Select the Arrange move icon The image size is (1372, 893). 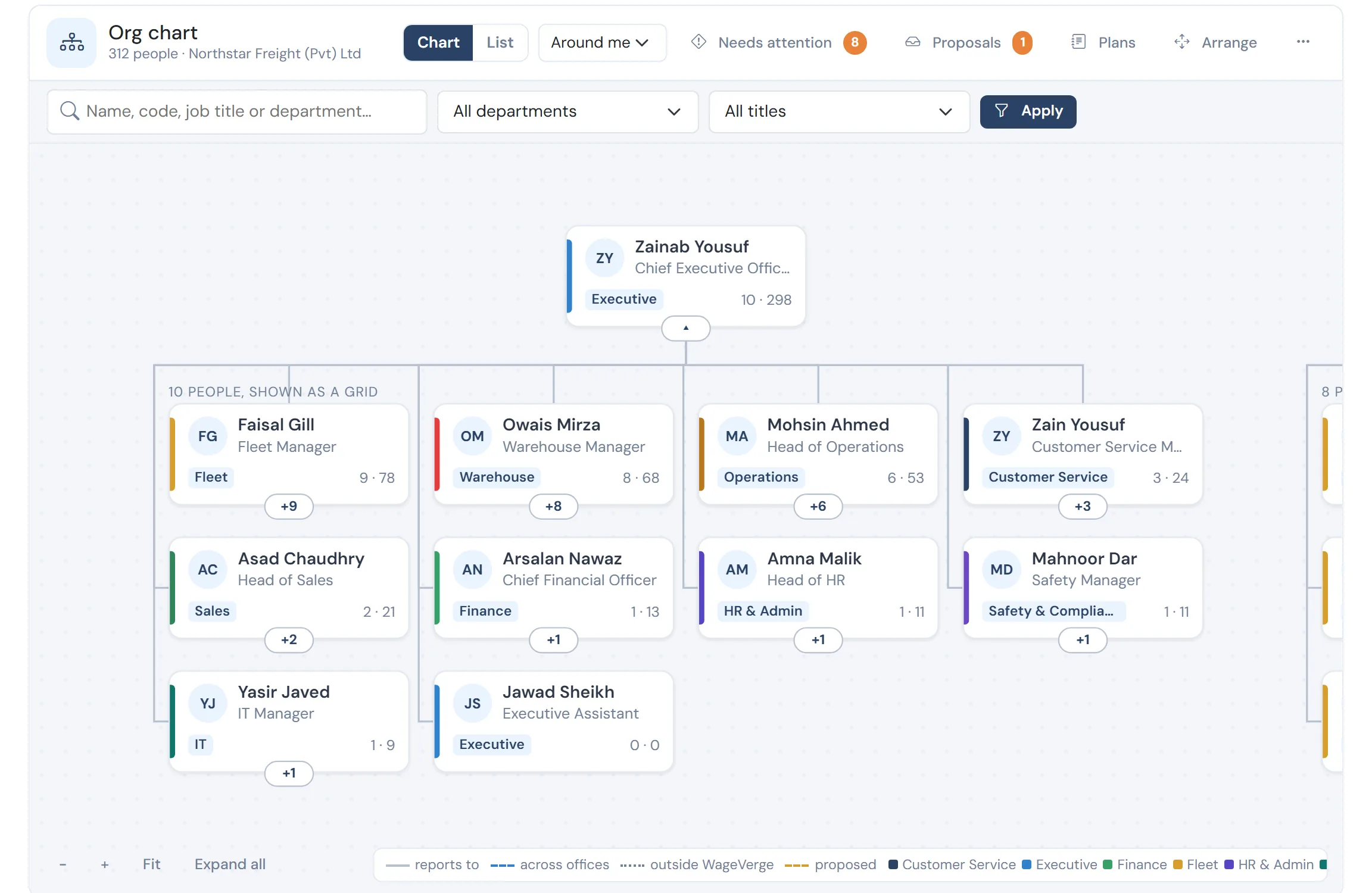1182,42
